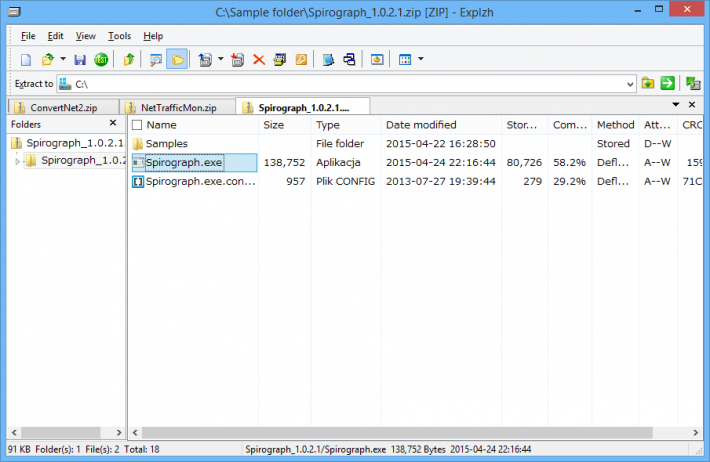The image size is (710, 462).
Task: Click the Extract files toolbar icon
Action: [205, 59]
